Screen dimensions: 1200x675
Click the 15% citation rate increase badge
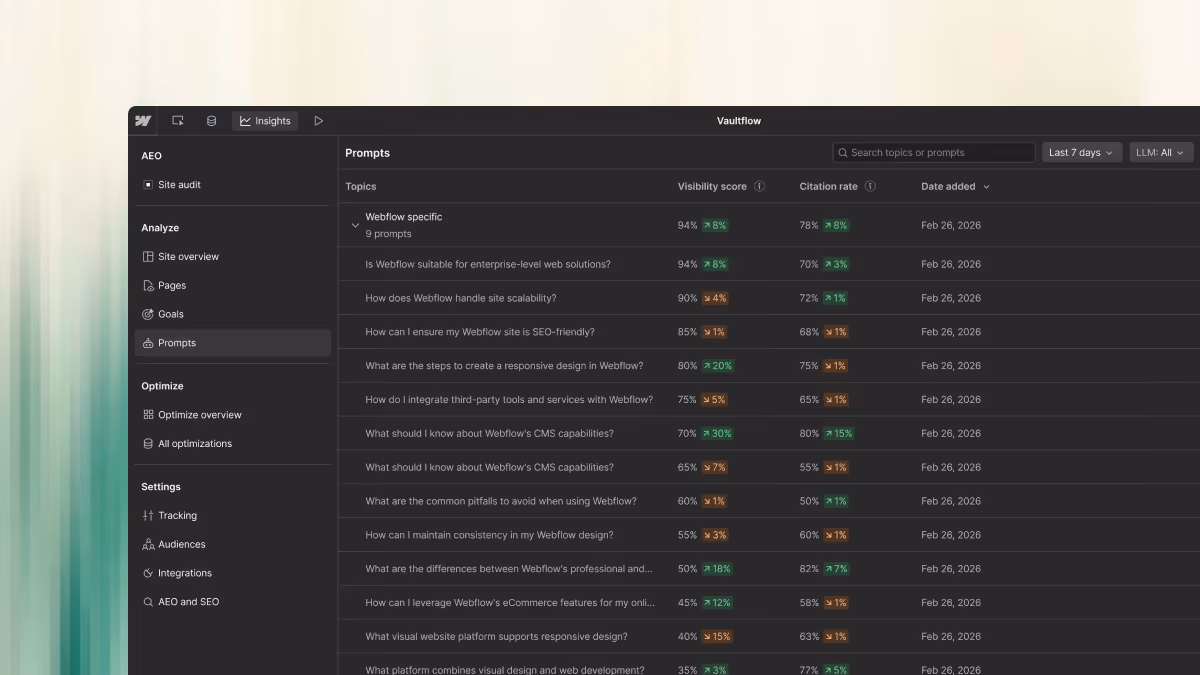(x=839, y=434)
